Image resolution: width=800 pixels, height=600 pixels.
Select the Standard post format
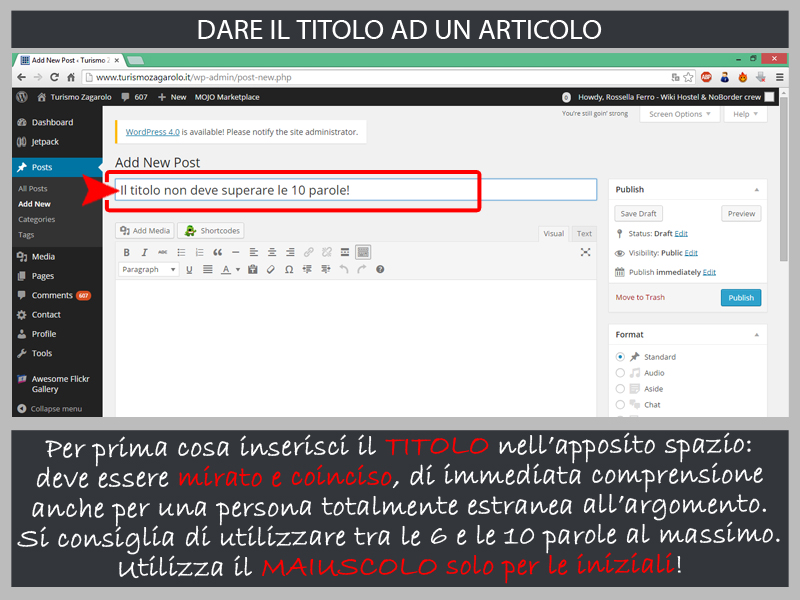tap(621, 357)
